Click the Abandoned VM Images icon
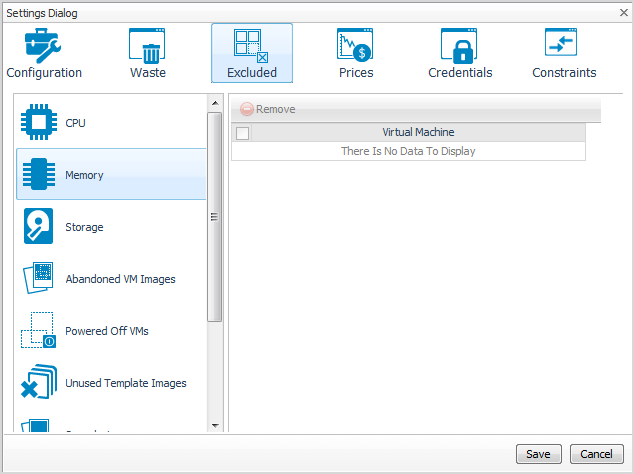 (x=38, y=278)
